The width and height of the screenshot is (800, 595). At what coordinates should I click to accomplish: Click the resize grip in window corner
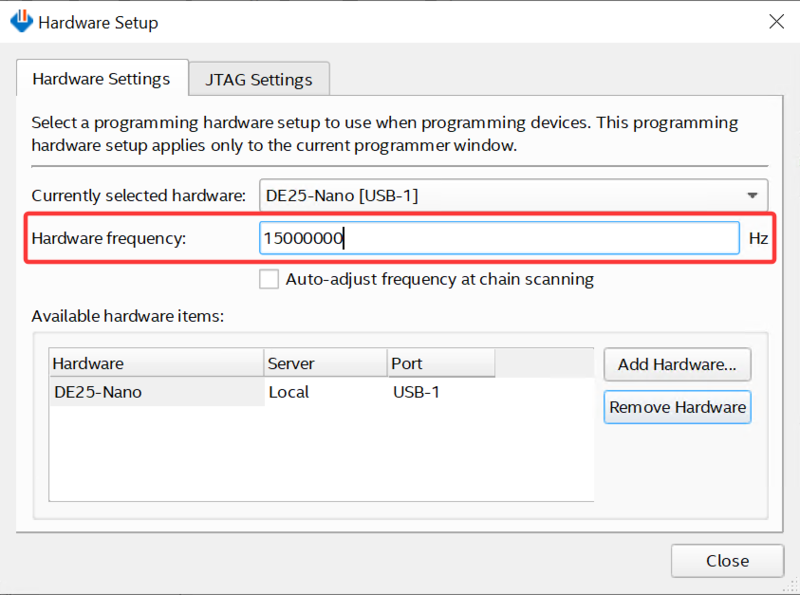pyautogui.click(x=791, y=586)
